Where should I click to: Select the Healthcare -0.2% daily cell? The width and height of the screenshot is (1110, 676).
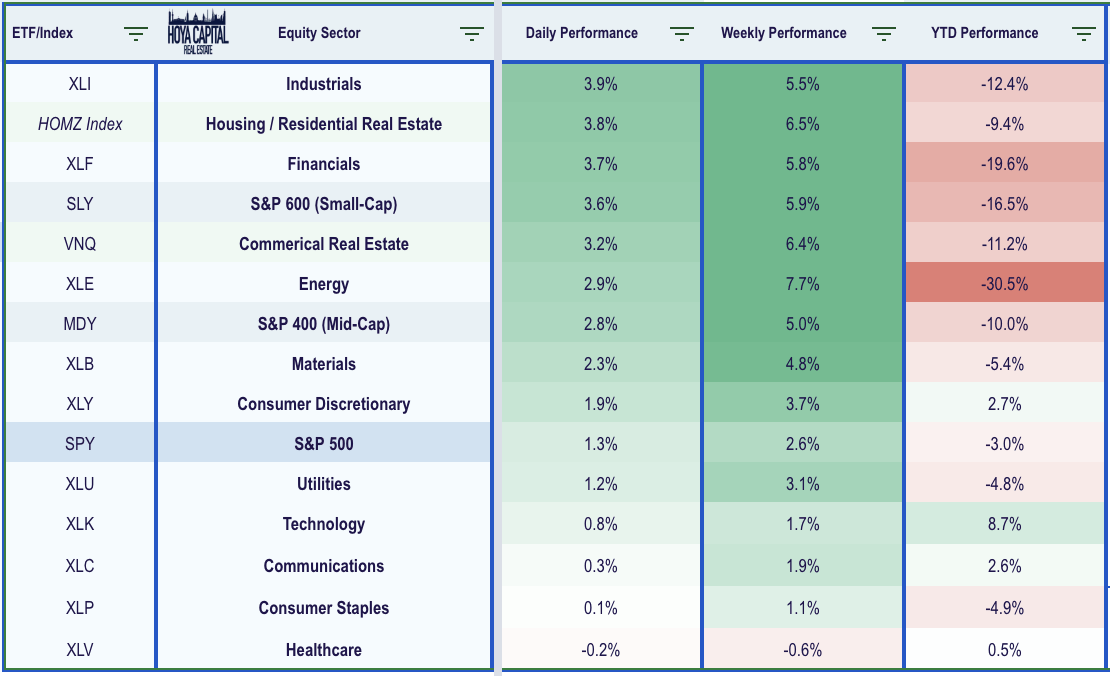tap(600, 650)
